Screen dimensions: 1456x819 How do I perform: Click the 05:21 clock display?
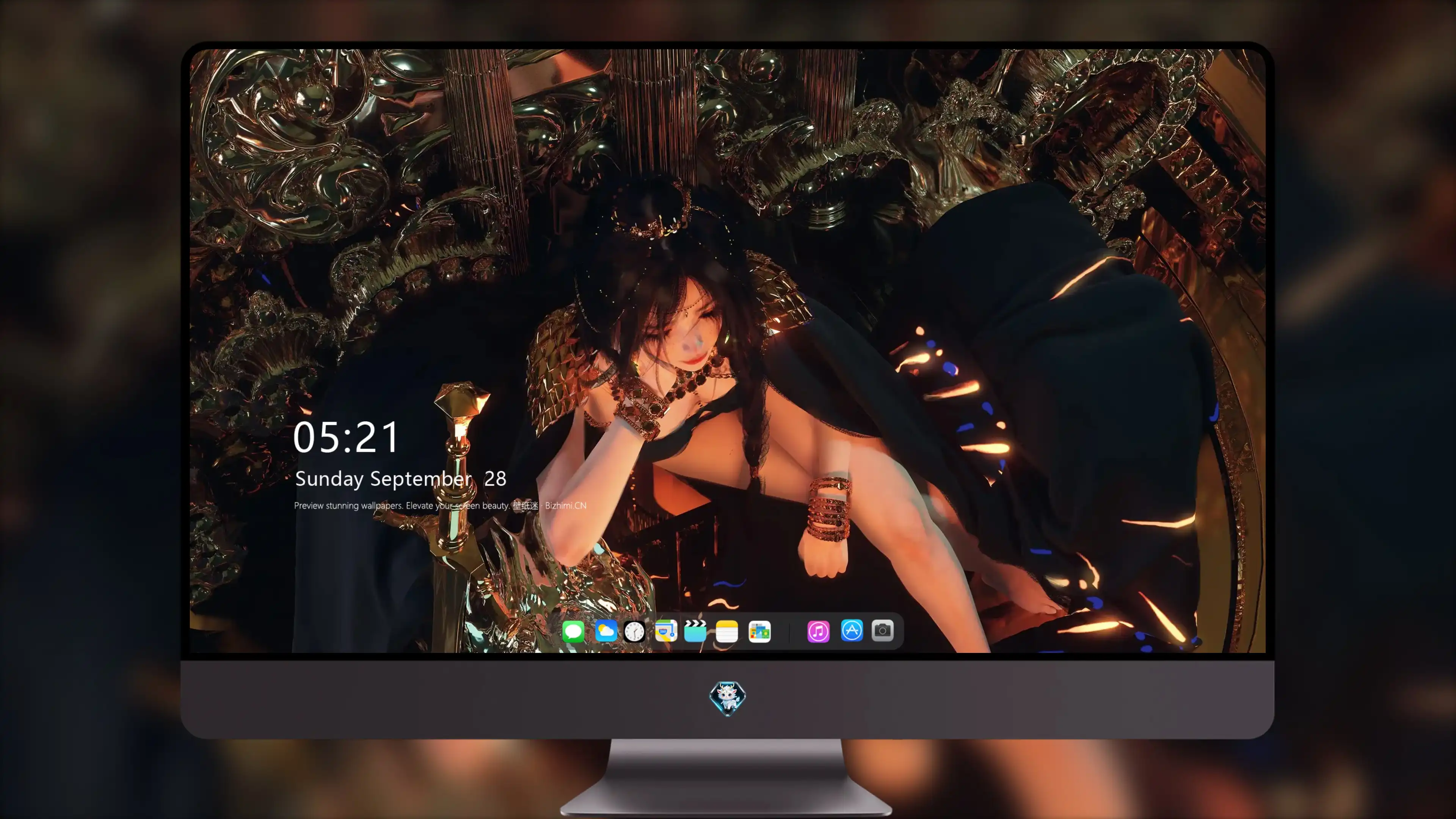click(x=346, y=438)
